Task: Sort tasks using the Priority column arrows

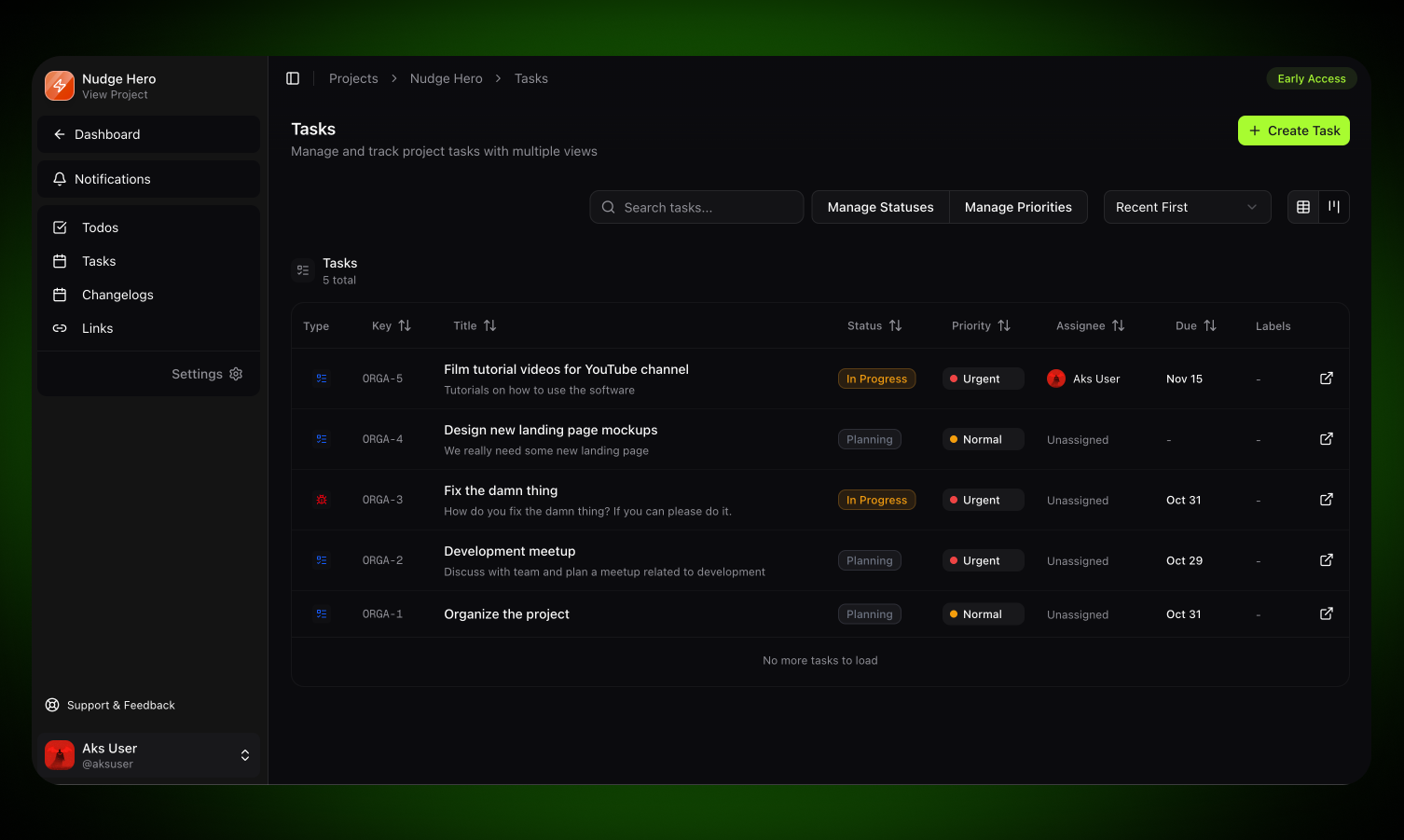Action: (x=1005, y=325)
